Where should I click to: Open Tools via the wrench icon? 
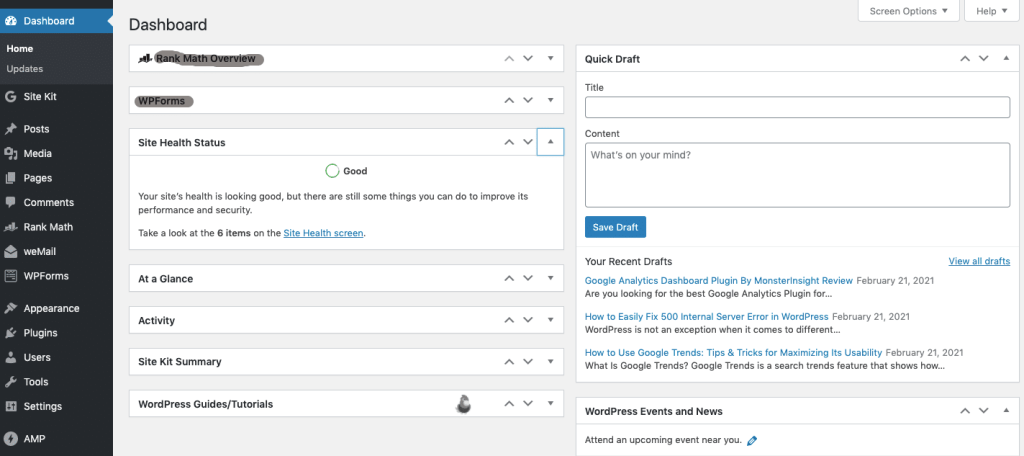[x=10, y=382]
